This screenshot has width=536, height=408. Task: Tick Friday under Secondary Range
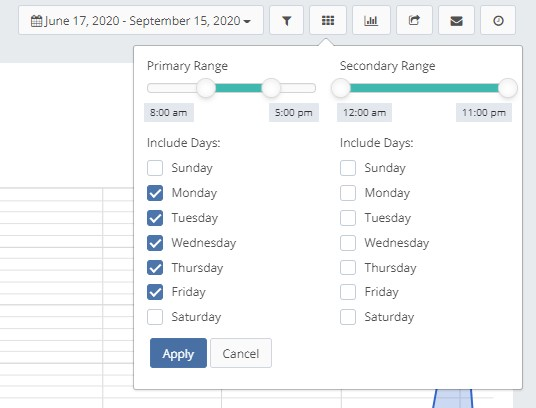click(x=348, y=292)
